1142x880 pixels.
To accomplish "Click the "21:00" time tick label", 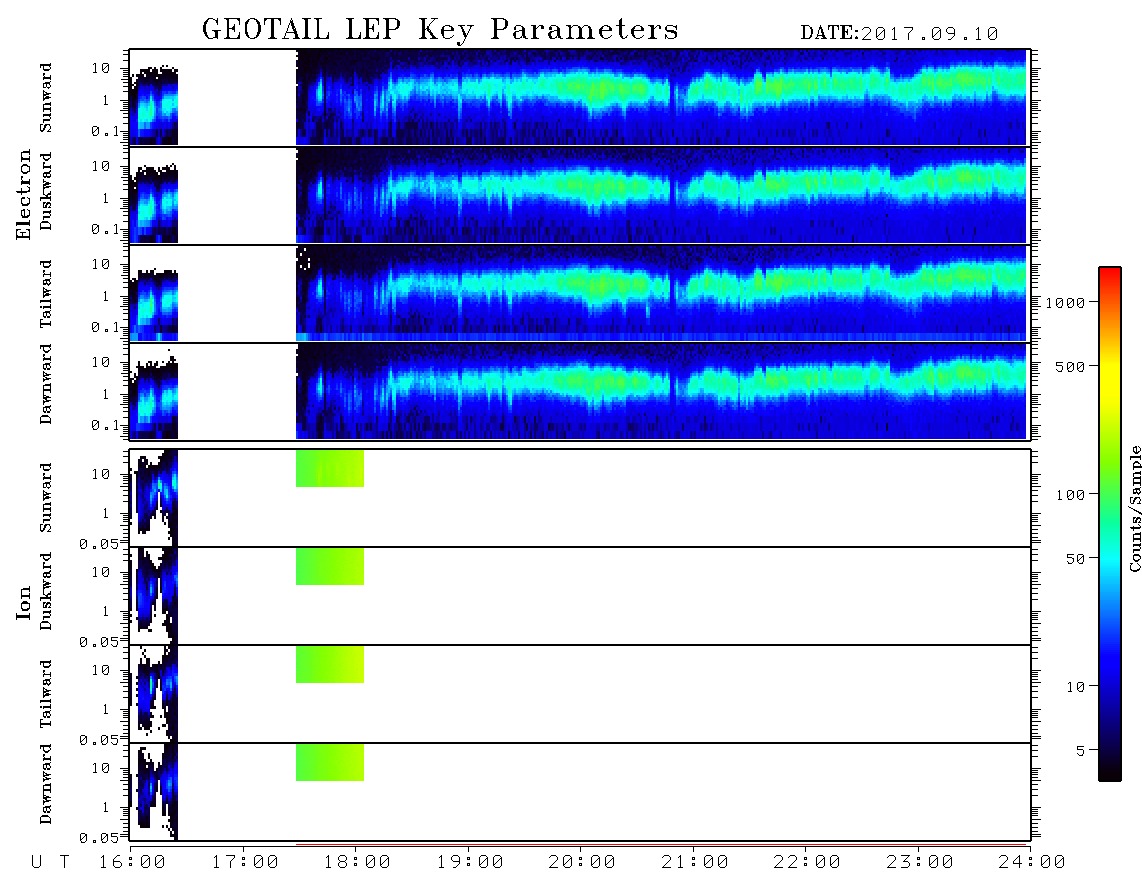I will pos(695,863).
